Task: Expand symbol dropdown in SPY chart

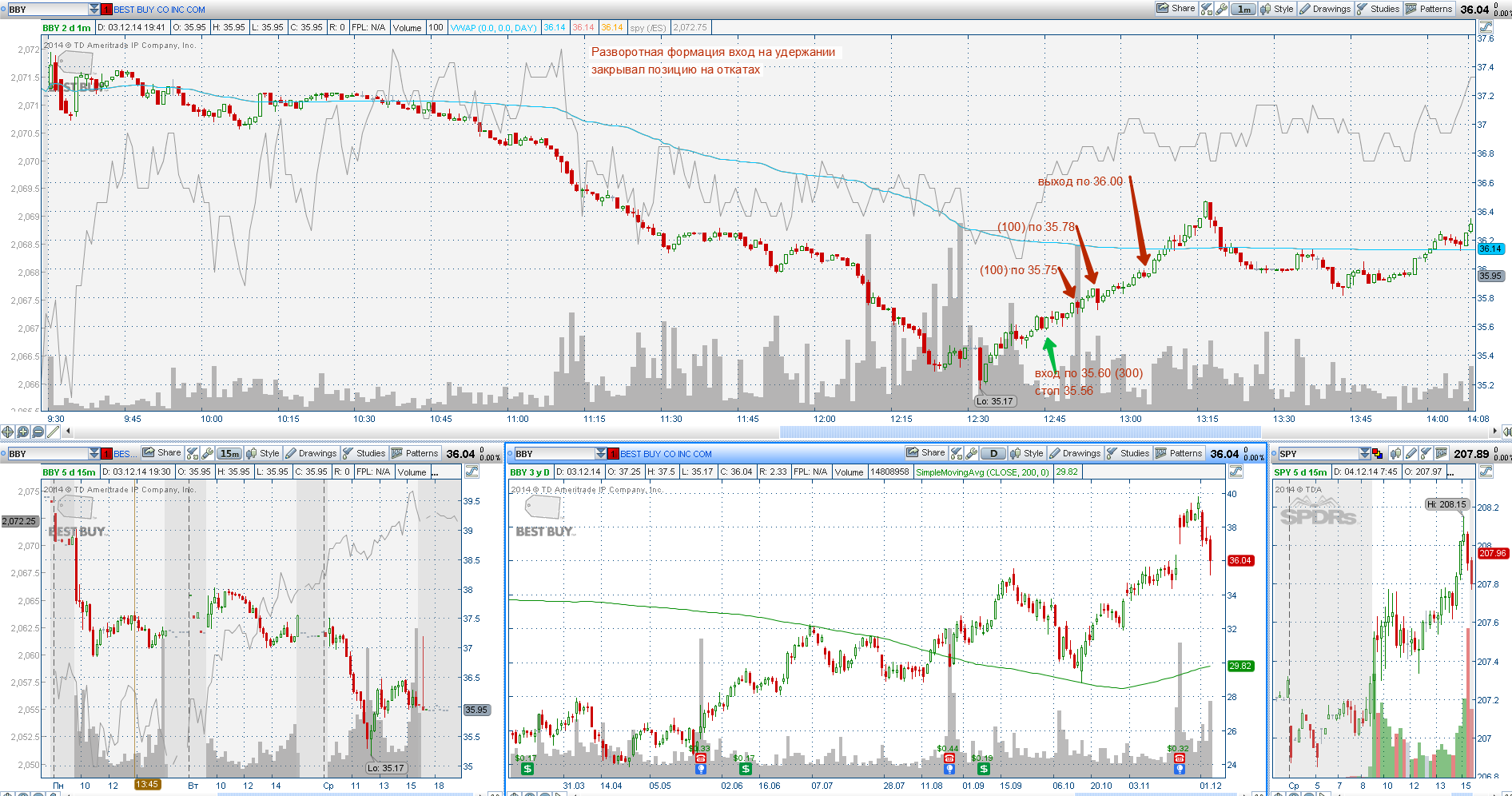Action: pyautogui.click(x=1365, y=453)
